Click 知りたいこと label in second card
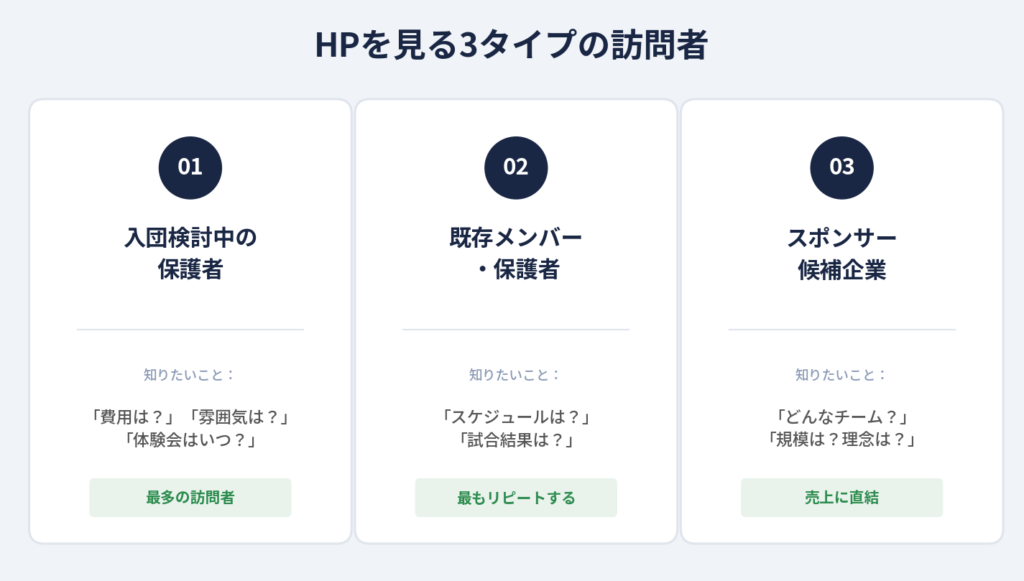The width and height of the screenshot is (1024, 581). tap(515, 375)
